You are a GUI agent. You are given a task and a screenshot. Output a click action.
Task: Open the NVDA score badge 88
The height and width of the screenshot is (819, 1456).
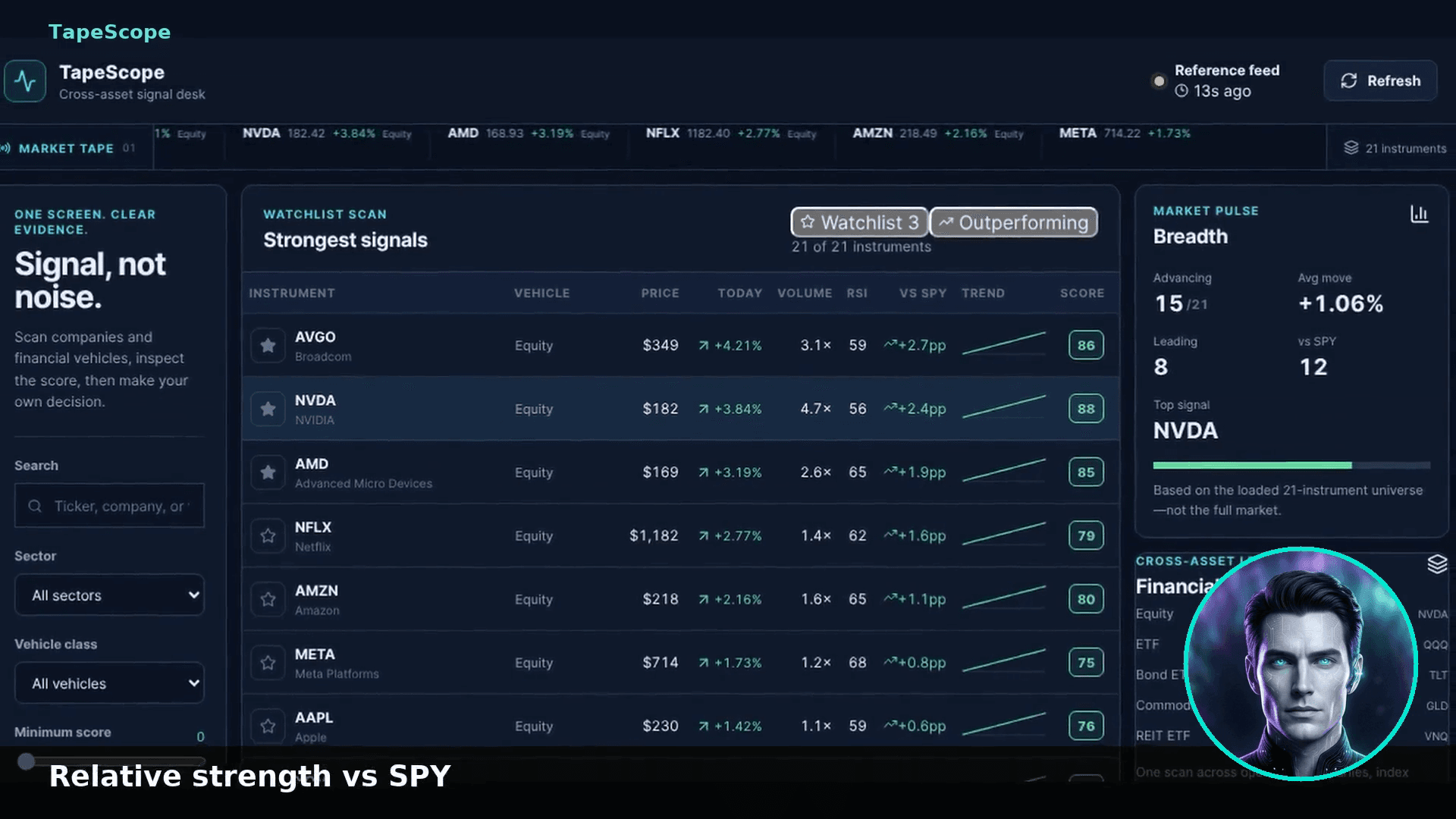(1086, 409)
